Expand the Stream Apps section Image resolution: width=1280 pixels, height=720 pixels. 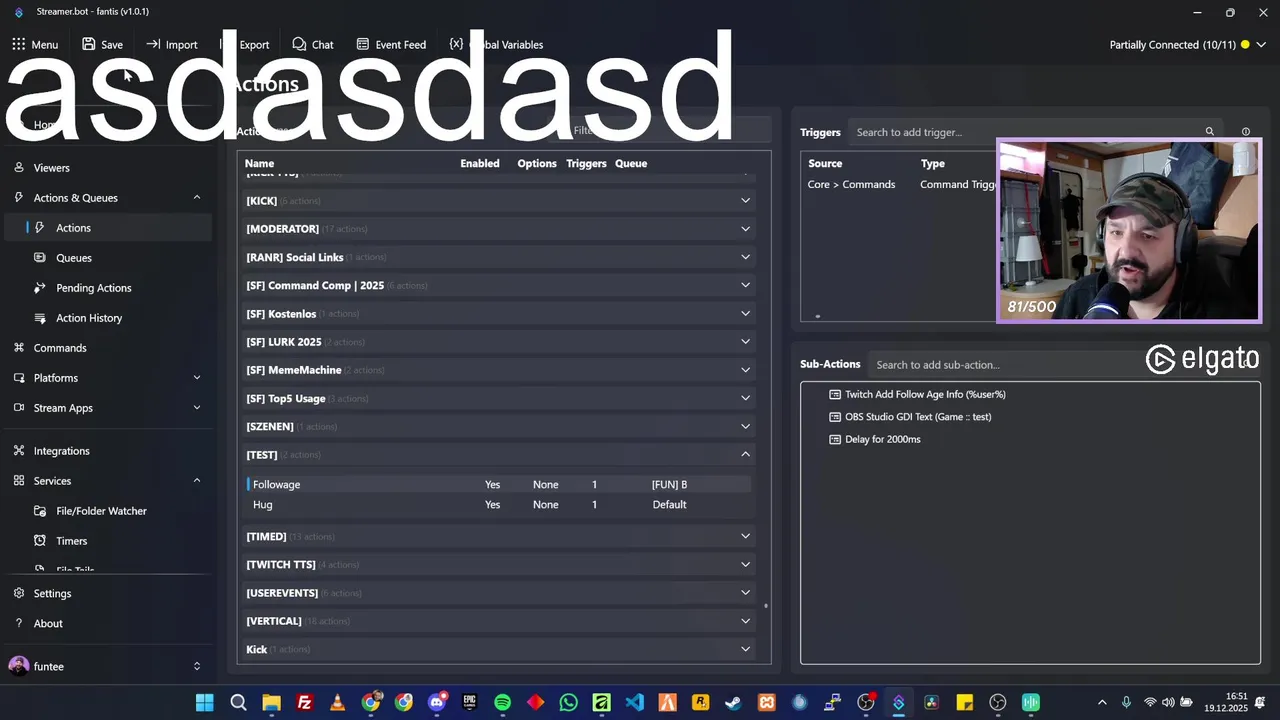click(196, 408)
